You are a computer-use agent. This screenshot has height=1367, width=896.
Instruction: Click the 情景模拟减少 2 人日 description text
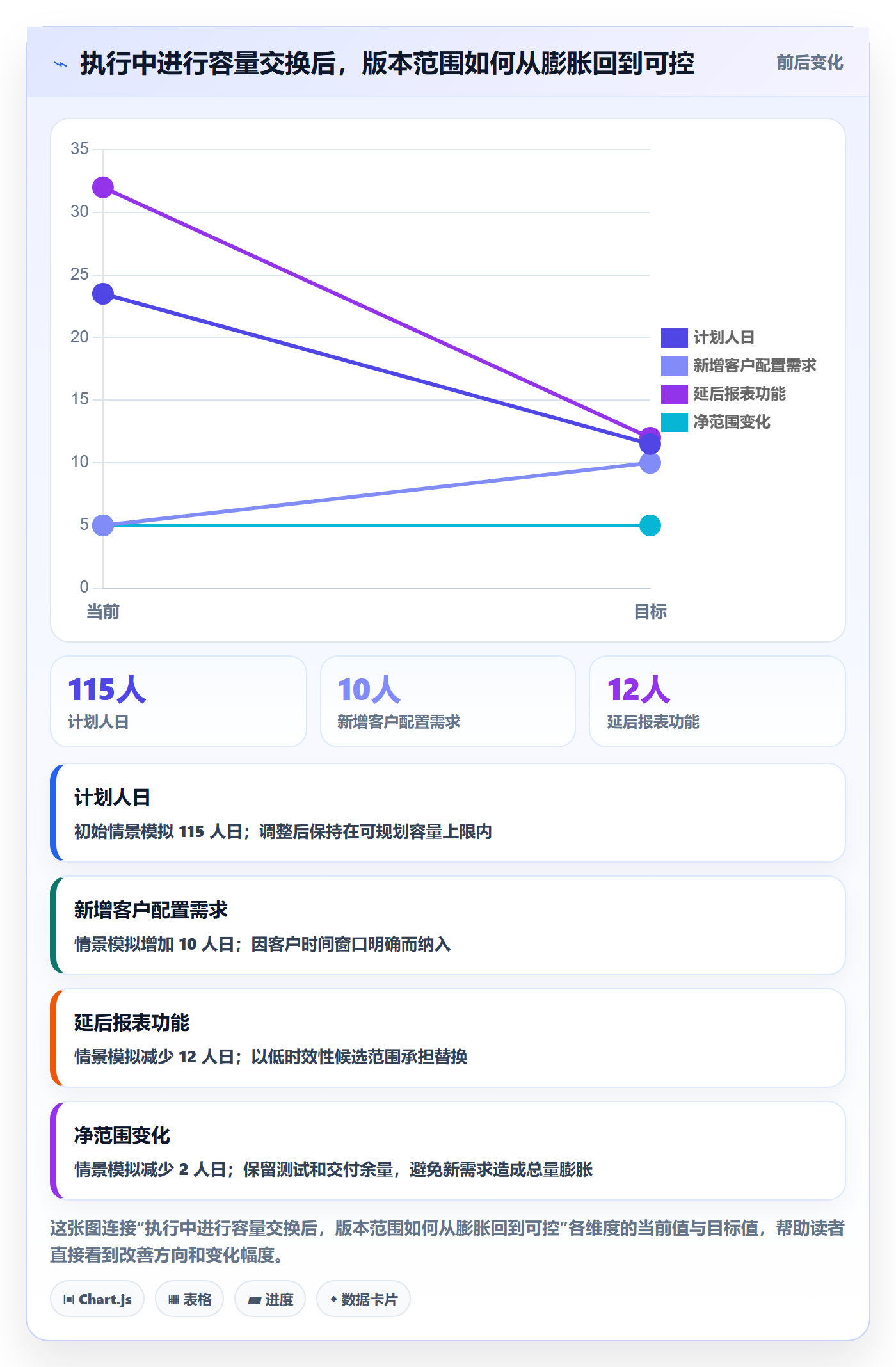coord(333,1169)
